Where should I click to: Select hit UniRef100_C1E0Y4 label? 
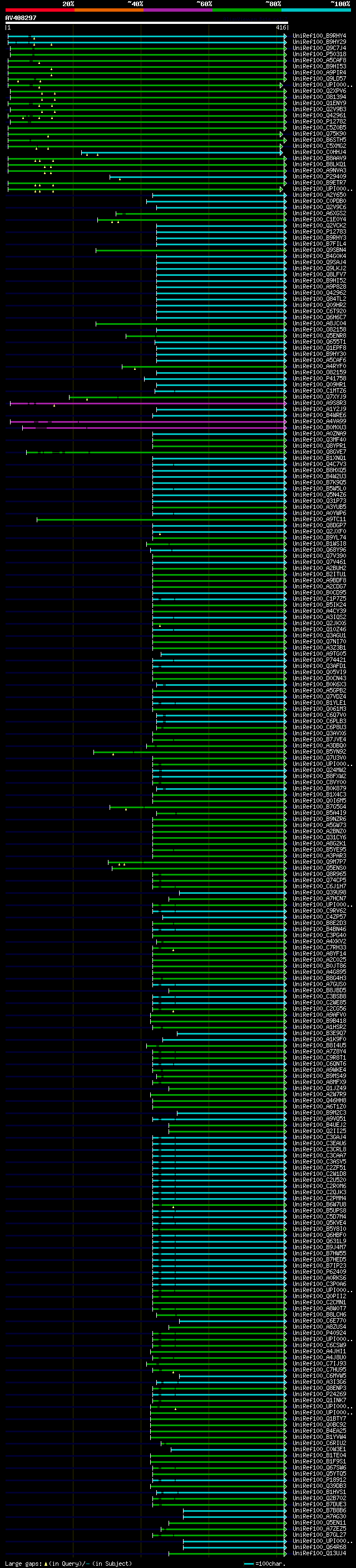tap(319, 219)
